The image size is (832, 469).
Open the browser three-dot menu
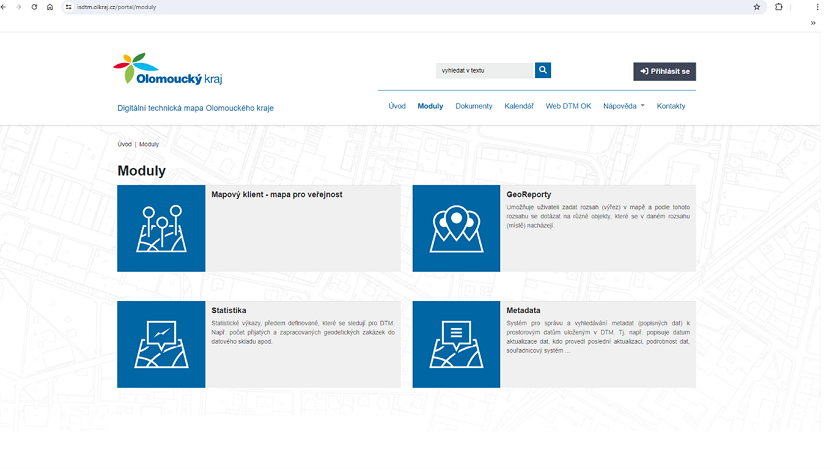click(x=817, y=7)
